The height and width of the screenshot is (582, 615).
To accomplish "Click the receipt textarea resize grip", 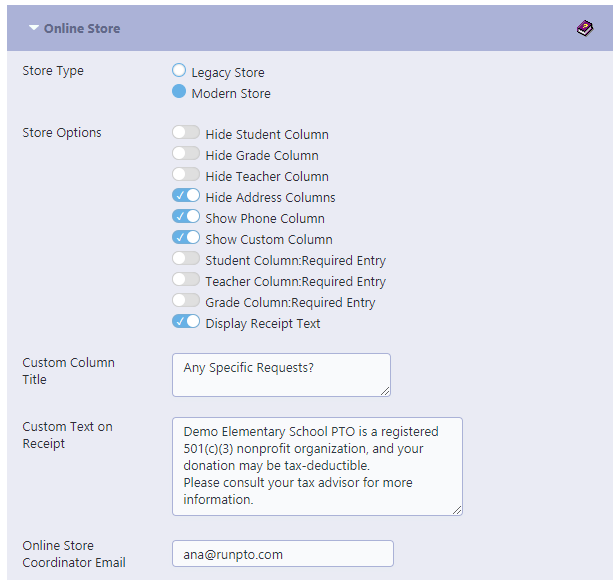I will [x=457, y=510].
